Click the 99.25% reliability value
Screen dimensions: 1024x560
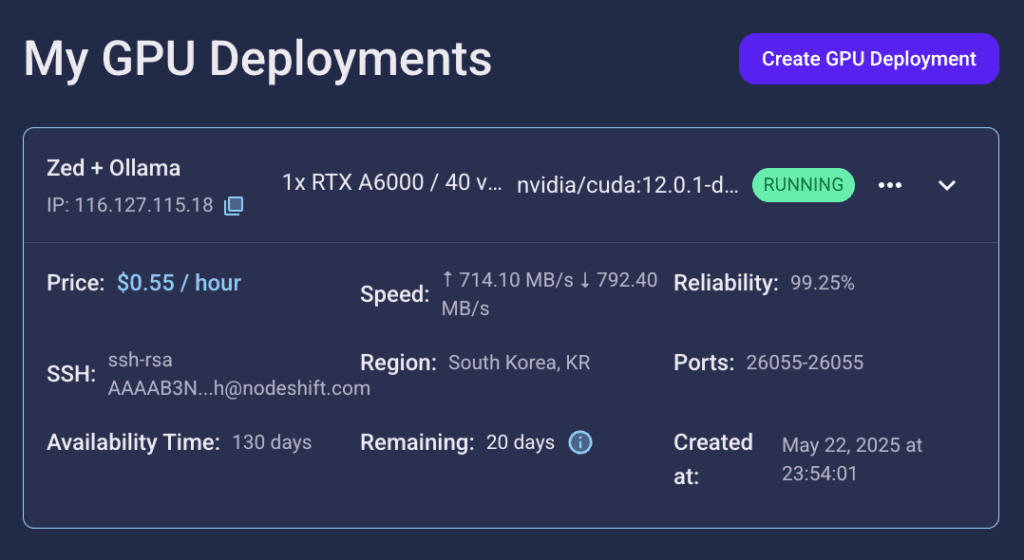click(x=822, y=283)
